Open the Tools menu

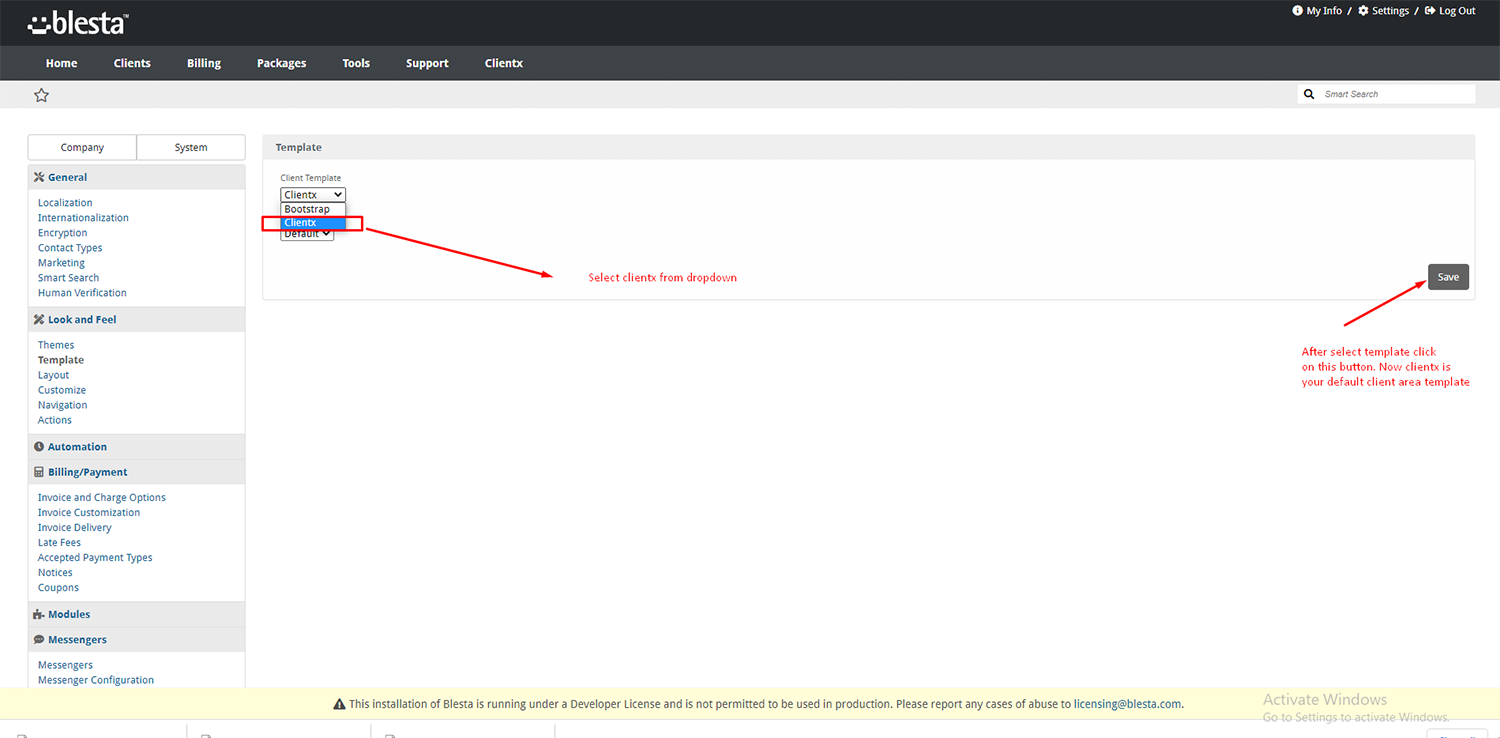click(356, 63)
